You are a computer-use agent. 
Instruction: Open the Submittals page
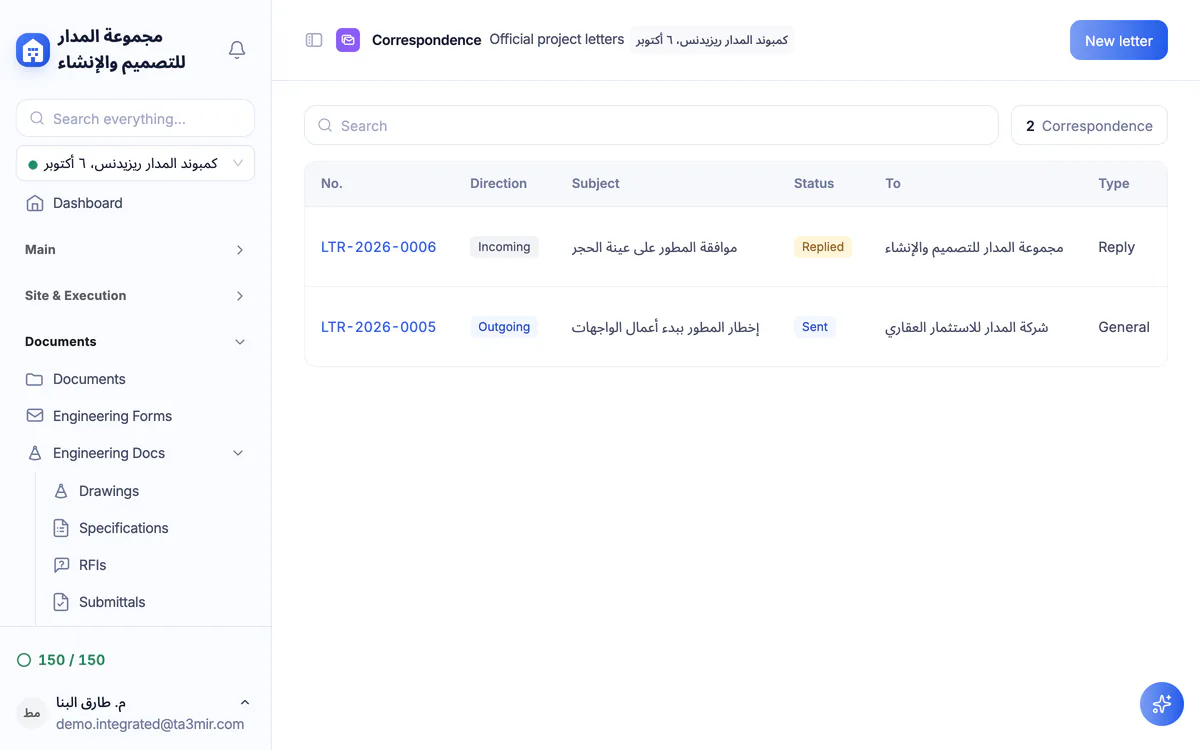click(x=148, y=602)
